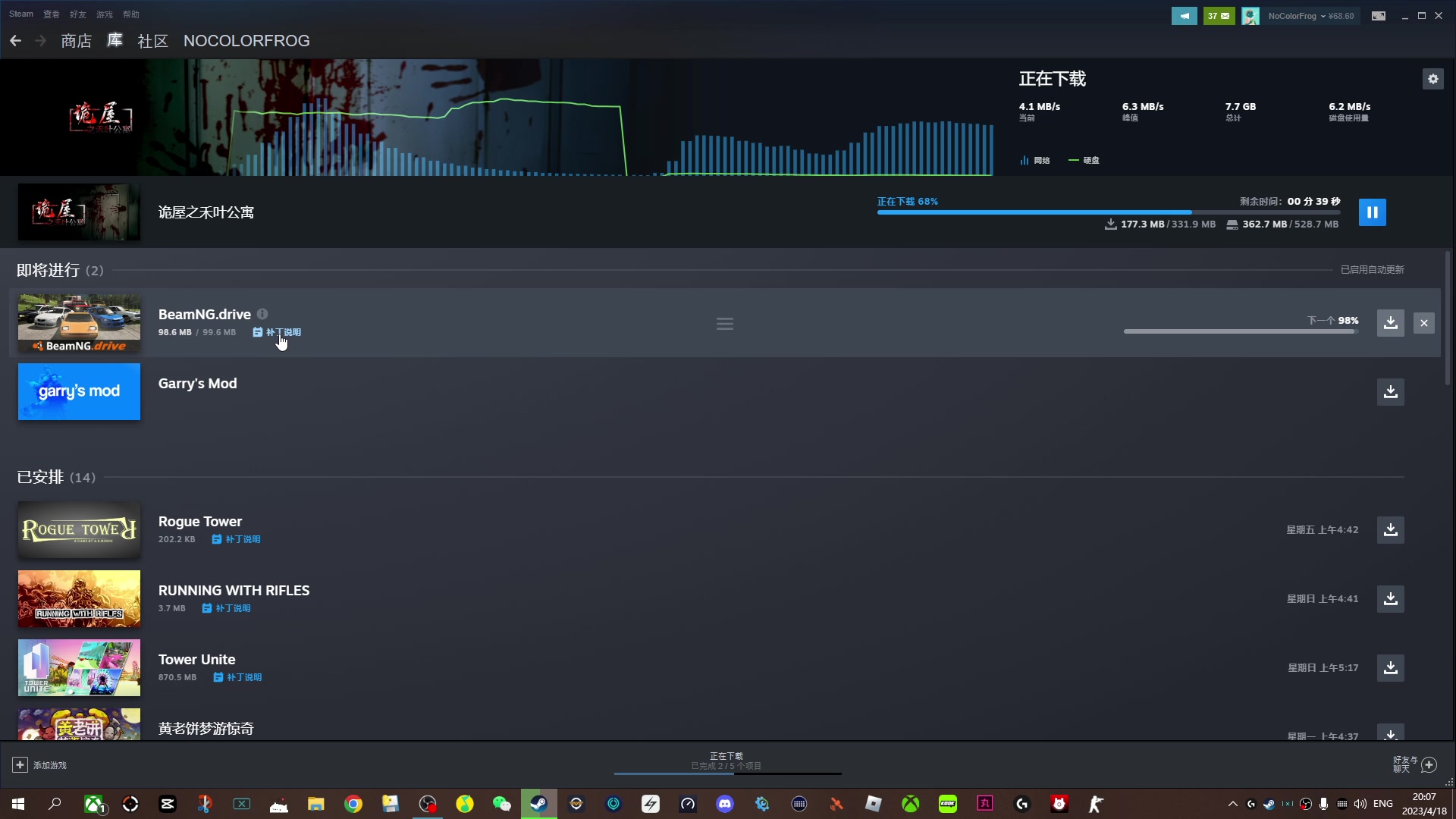
Task: Click RUNNING WITH RIFLES thumbnail
Action: point(79,599)
